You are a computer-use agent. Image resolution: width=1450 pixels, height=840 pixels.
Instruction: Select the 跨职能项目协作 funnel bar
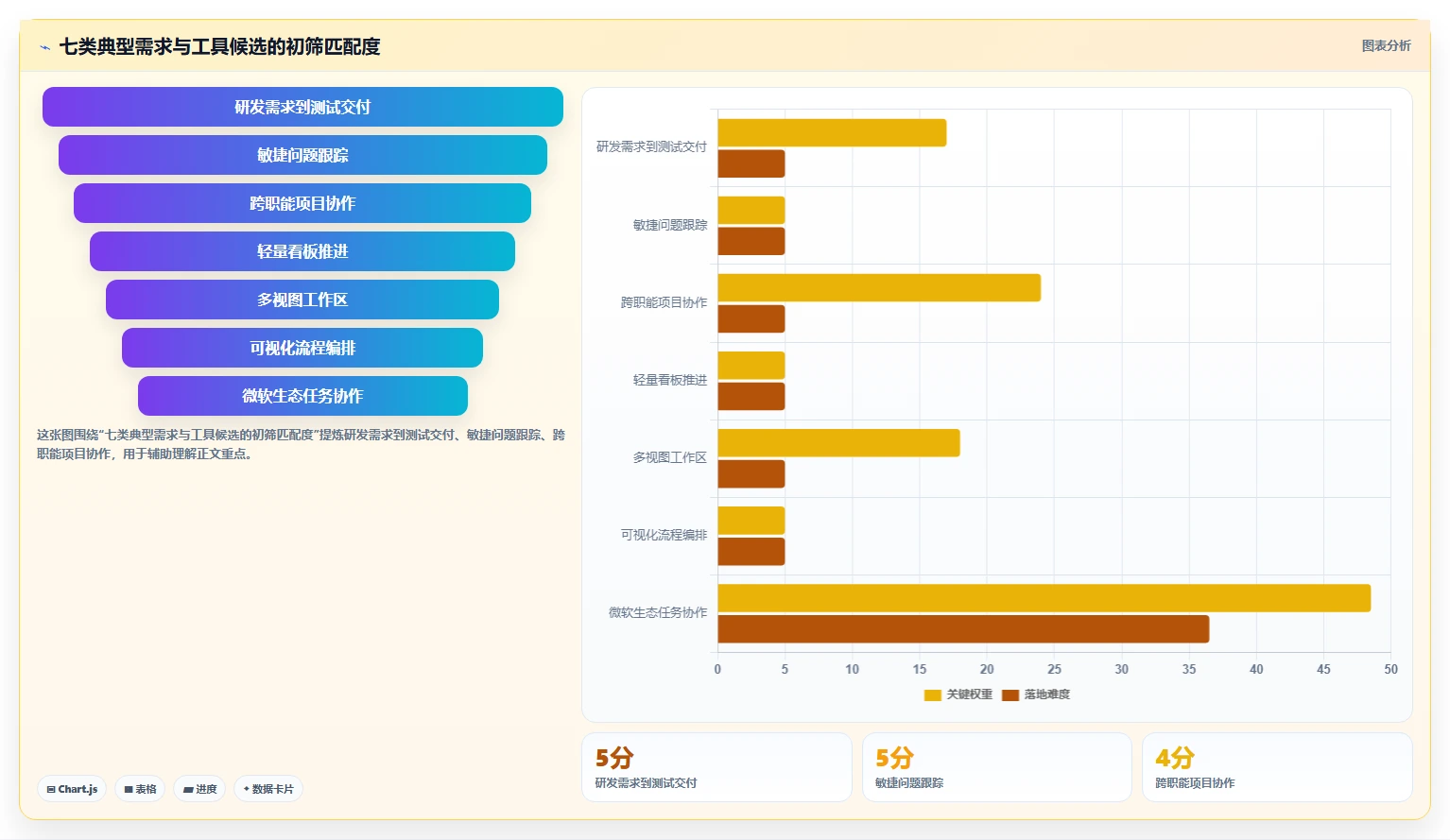click(x=302, y=203)
